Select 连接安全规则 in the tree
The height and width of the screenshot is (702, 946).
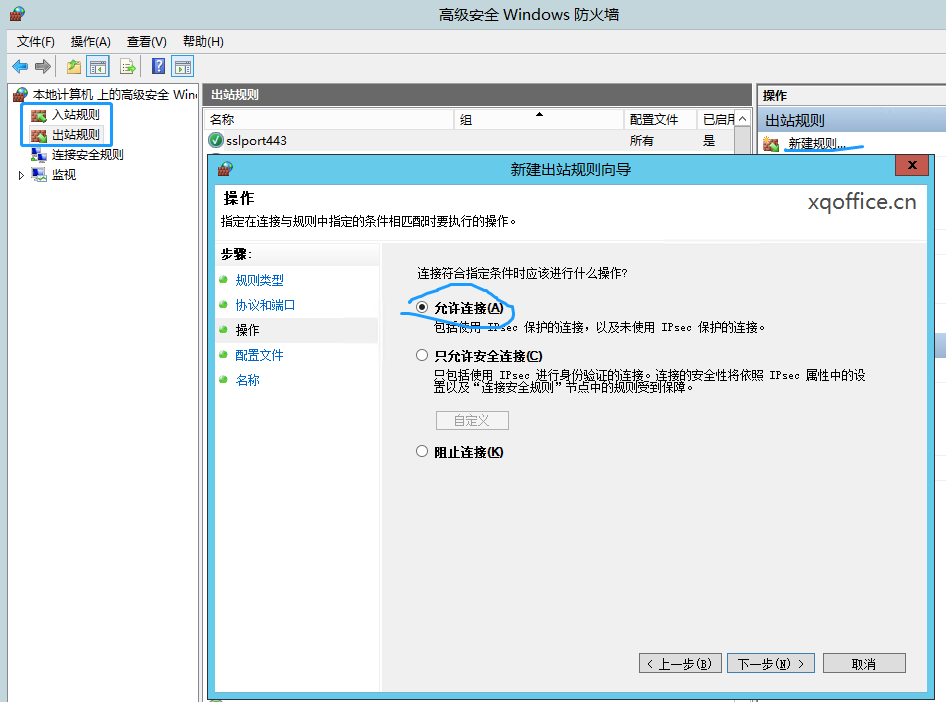[87, 154]
